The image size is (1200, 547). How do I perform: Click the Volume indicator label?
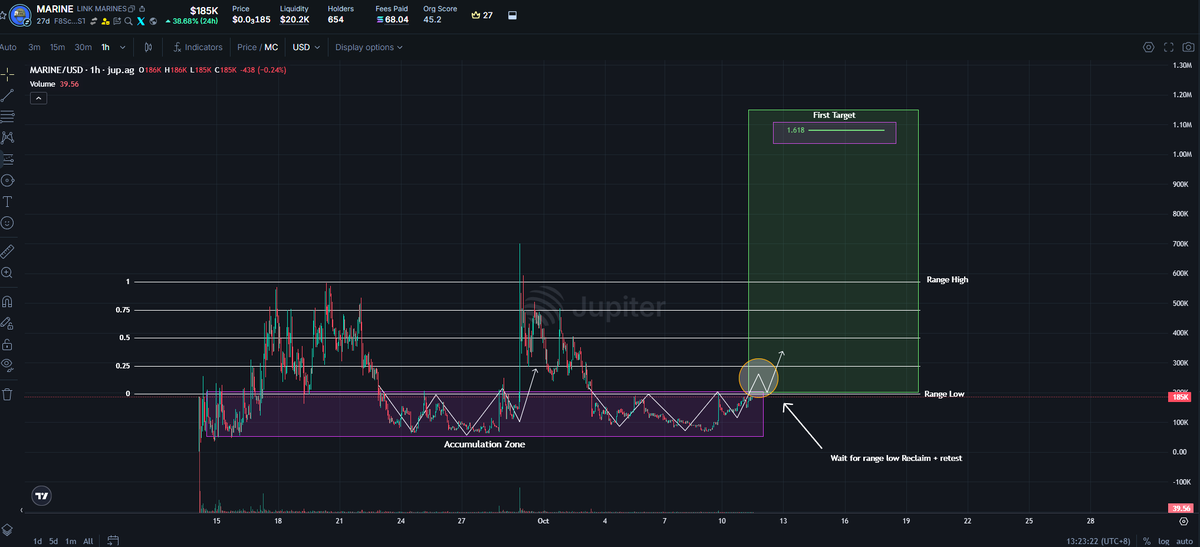(42, 85)
